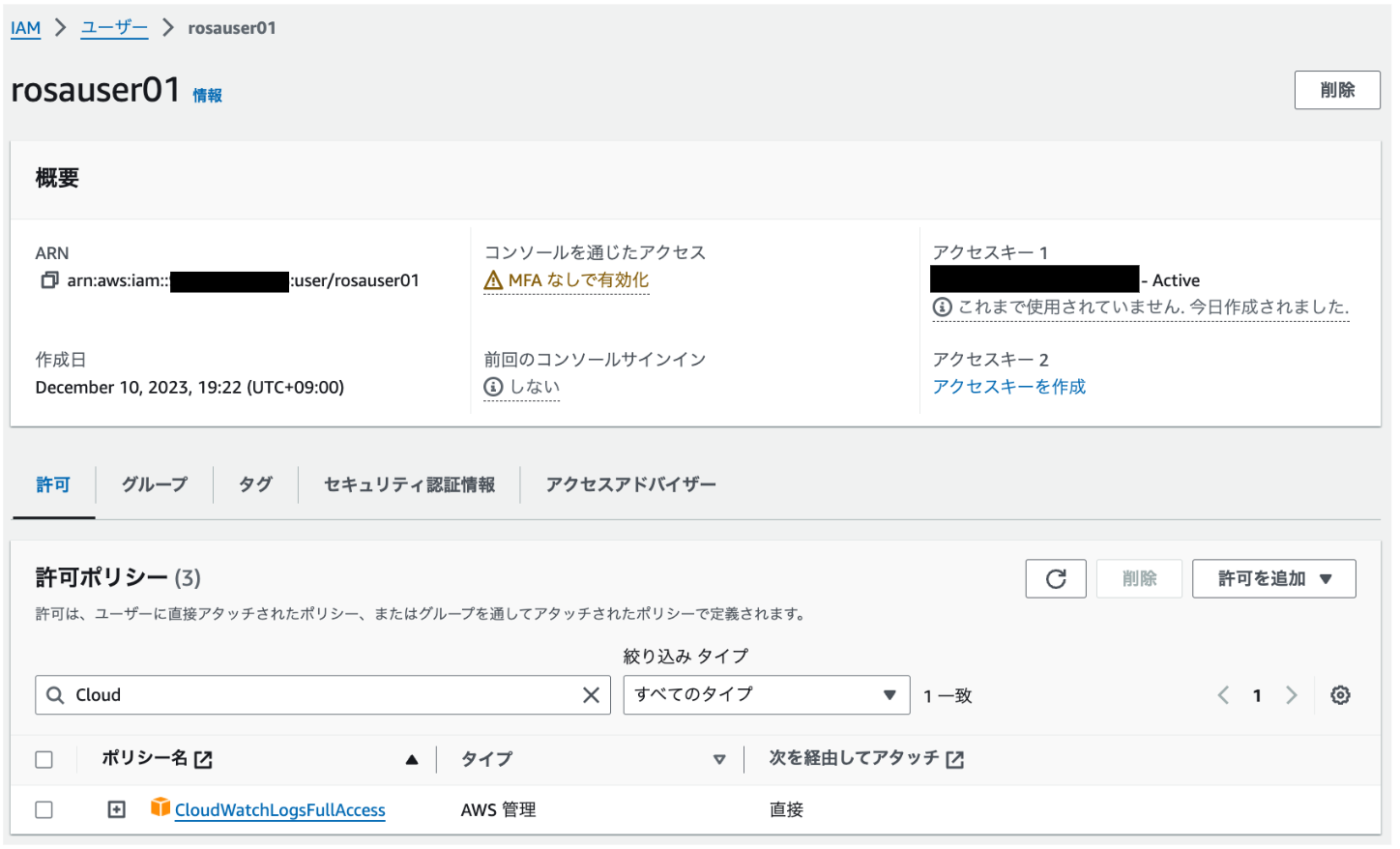Open the CloudWatchLogsFullAccess policy link
Screen dimensions: 1400x849
pos(279,810)
